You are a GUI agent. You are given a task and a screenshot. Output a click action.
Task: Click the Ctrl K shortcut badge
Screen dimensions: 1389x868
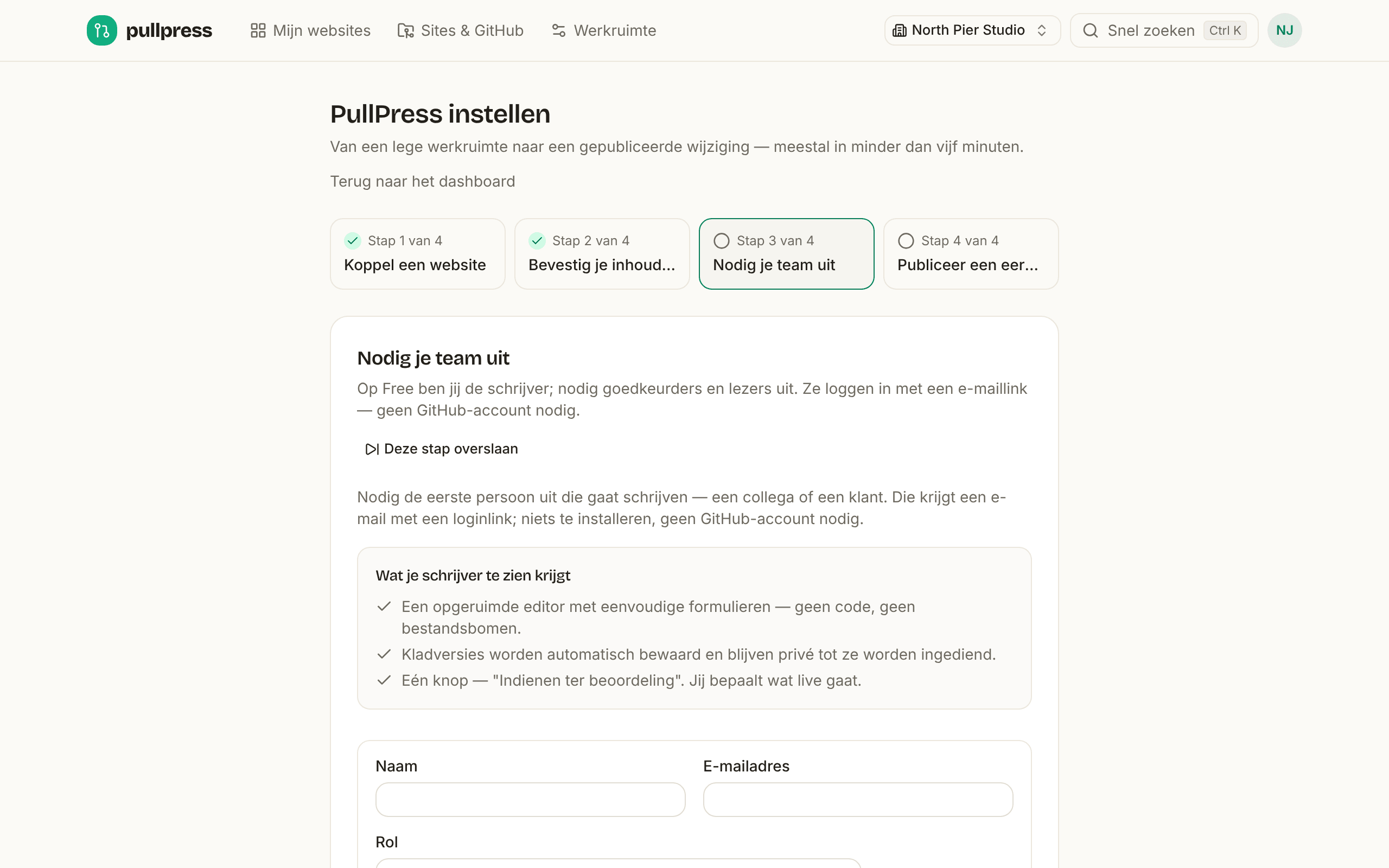pyautogui.click(x=1225, y=30)
